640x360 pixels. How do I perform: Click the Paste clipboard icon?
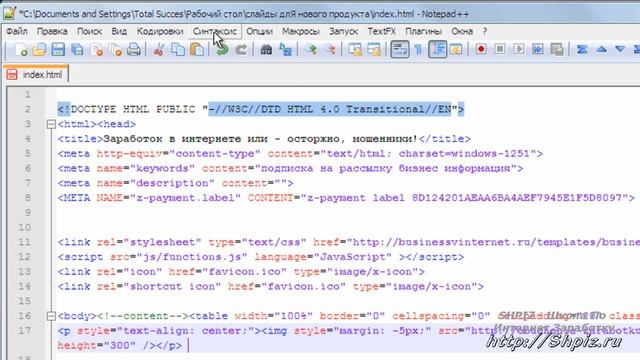point(197,50)
